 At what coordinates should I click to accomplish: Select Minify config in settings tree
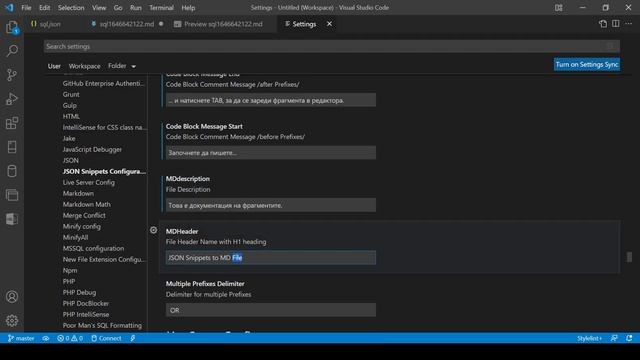tap(81, 226)
